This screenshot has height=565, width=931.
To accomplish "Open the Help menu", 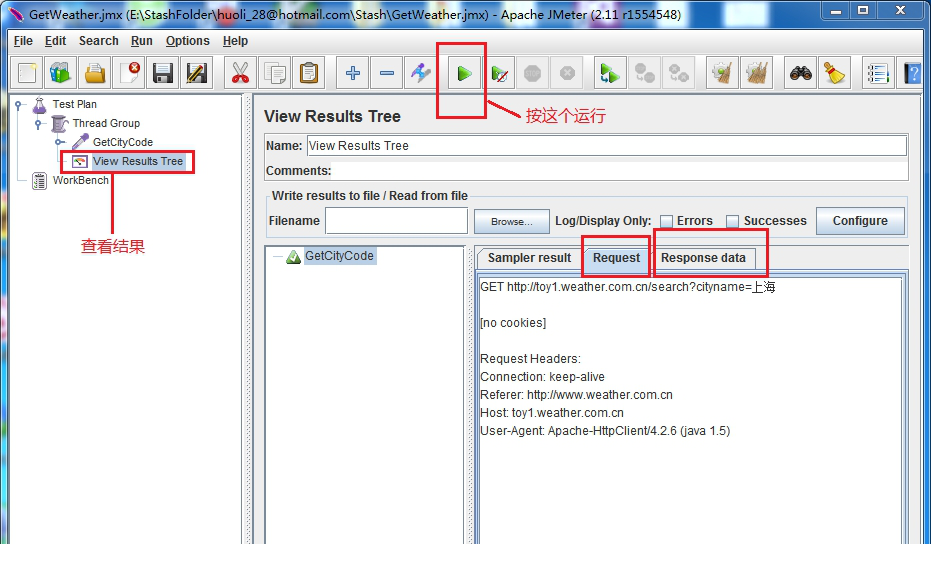I will [235, 41].
